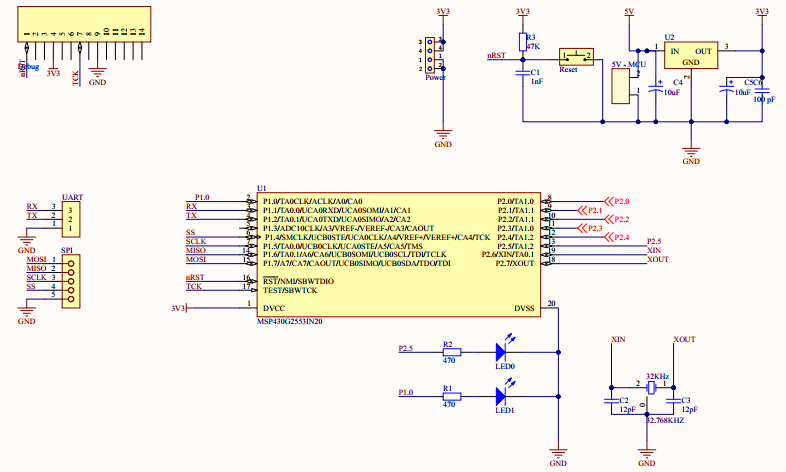Screen dimensions: 786x472
Task: Click the 3V3 port at U2 output
Action: 762,12
